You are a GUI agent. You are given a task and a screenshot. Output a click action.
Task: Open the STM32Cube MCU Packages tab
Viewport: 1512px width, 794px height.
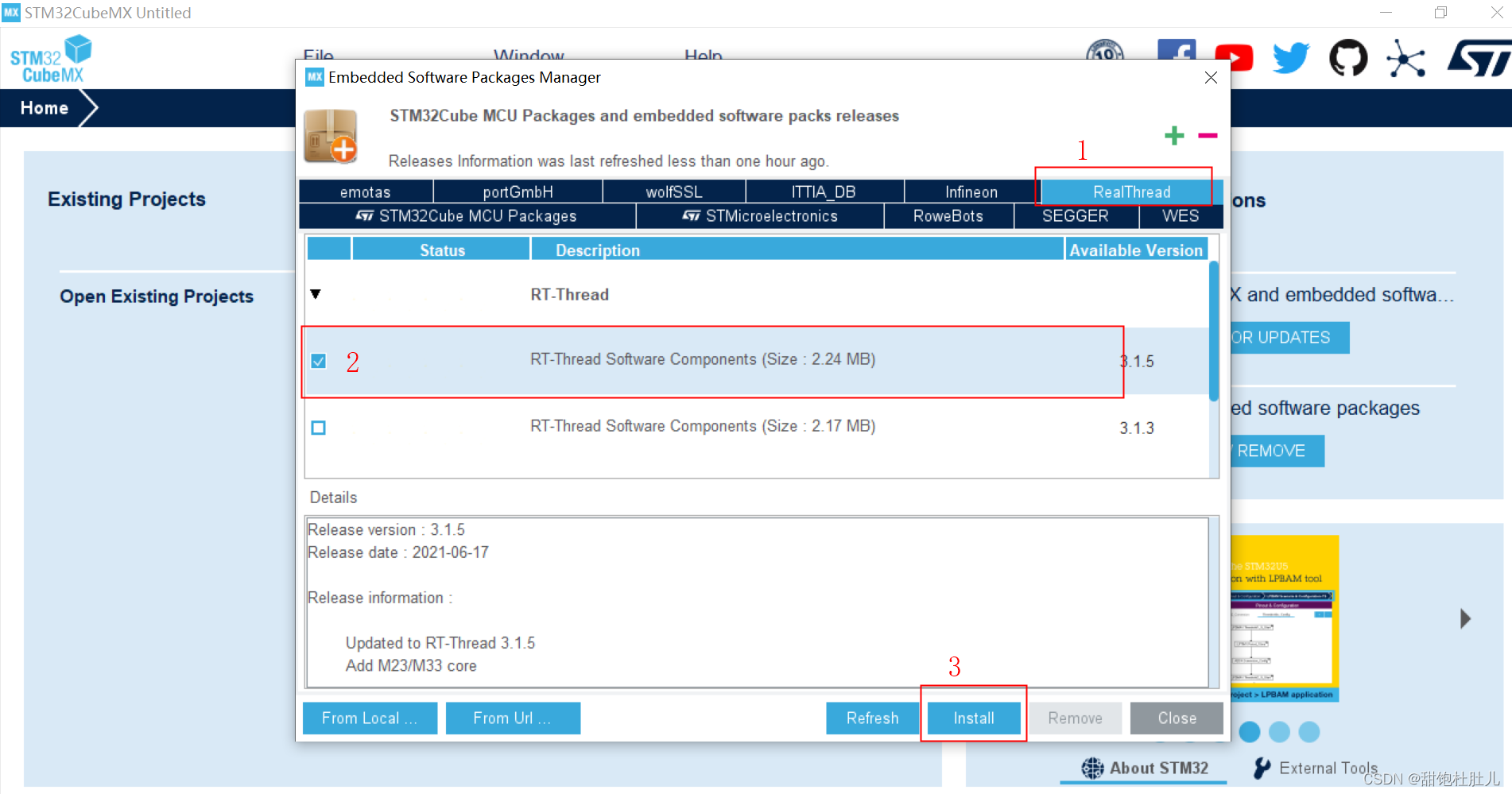coord(467,216)
